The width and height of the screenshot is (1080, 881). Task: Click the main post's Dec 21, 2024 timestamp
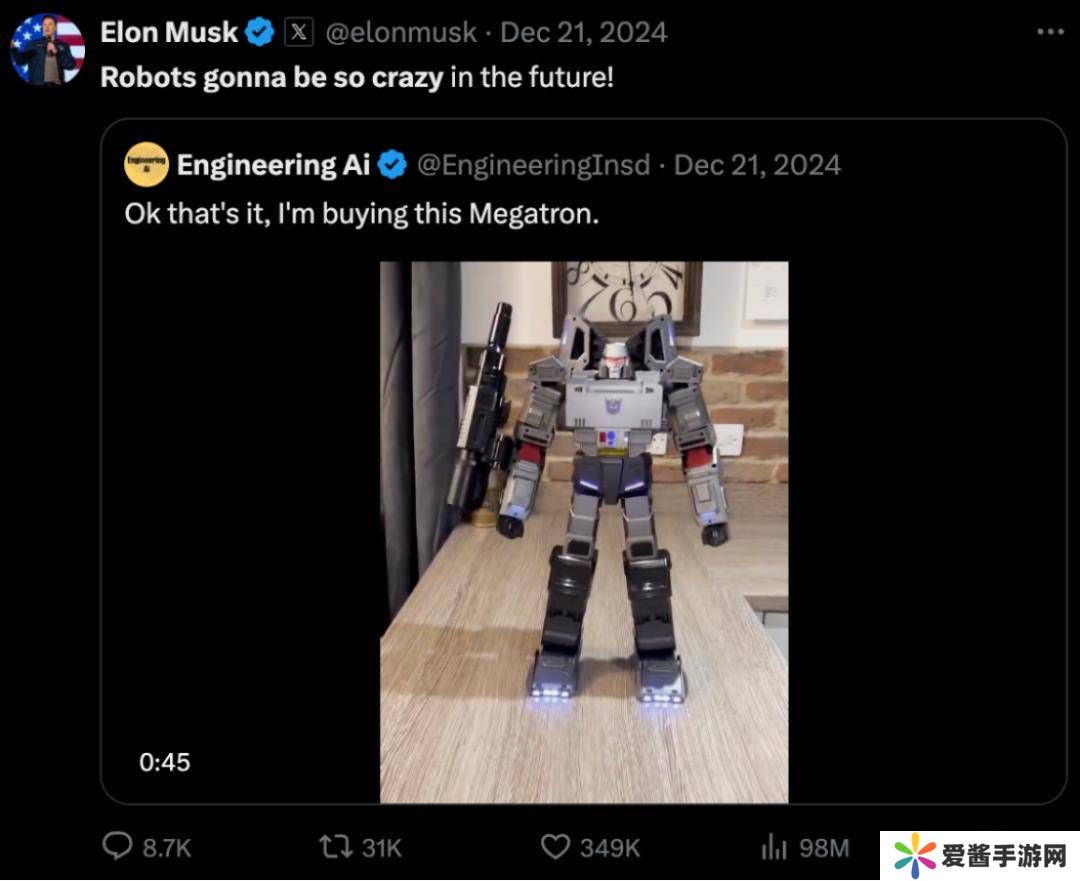583,33
